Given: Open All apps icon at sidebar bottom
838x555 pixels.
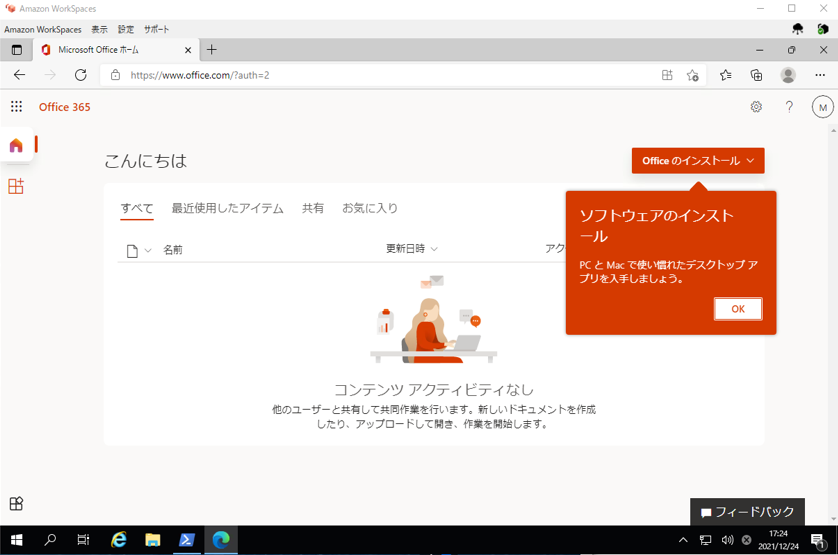Looking at the screenshot, I should 16,503.
